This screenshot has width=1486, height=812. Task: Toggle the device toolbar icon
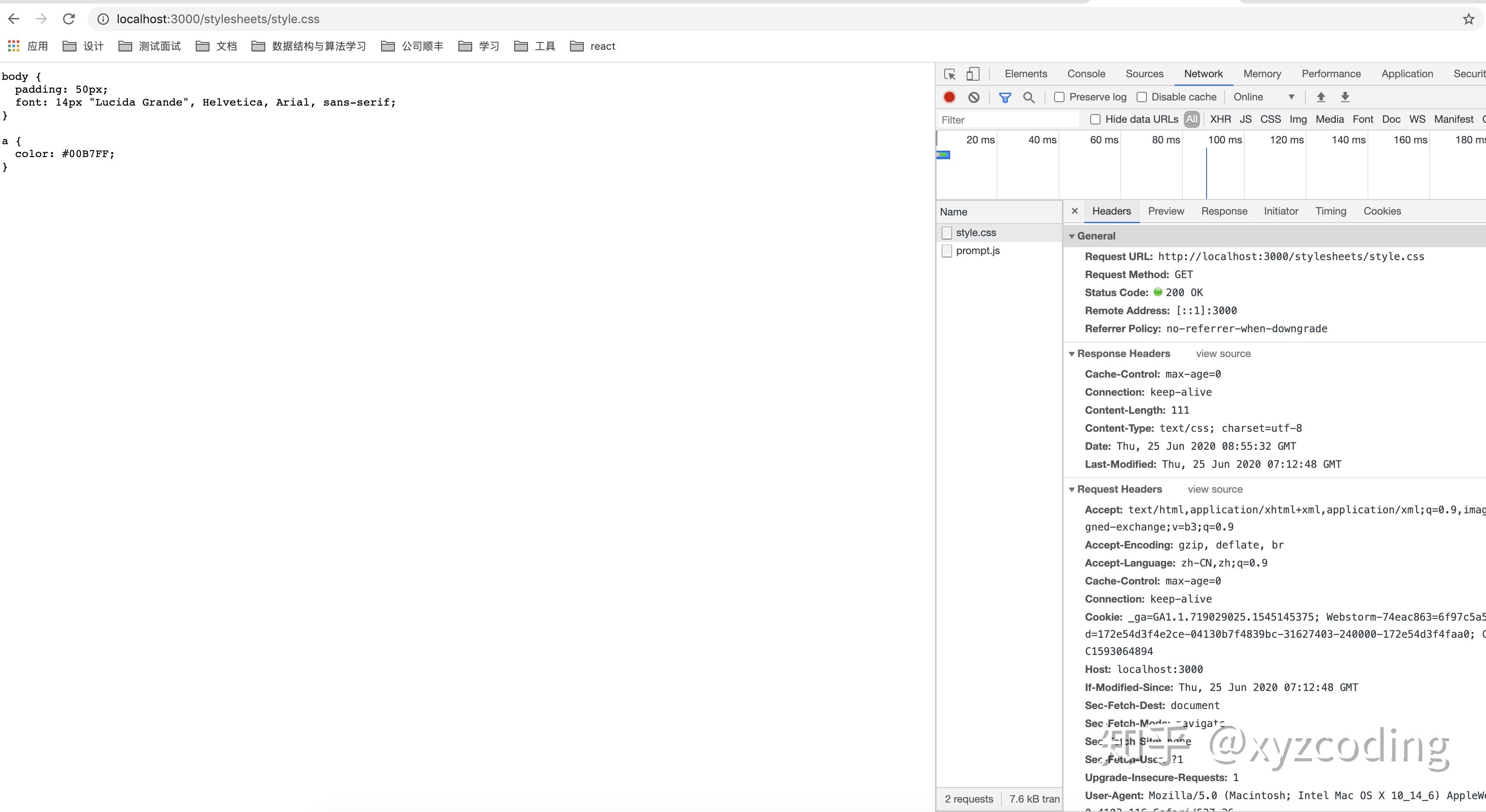point(973,74)
